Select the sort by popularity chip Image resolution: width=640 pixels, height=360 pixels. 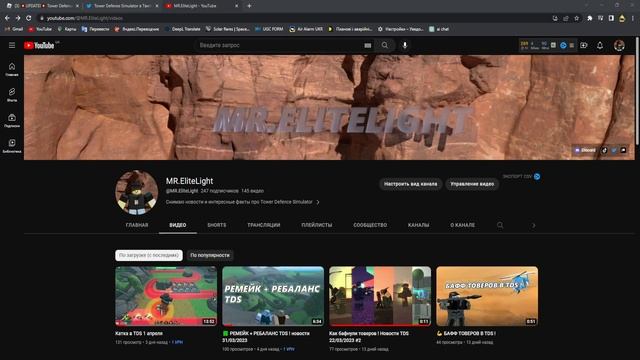coord(210,255)
